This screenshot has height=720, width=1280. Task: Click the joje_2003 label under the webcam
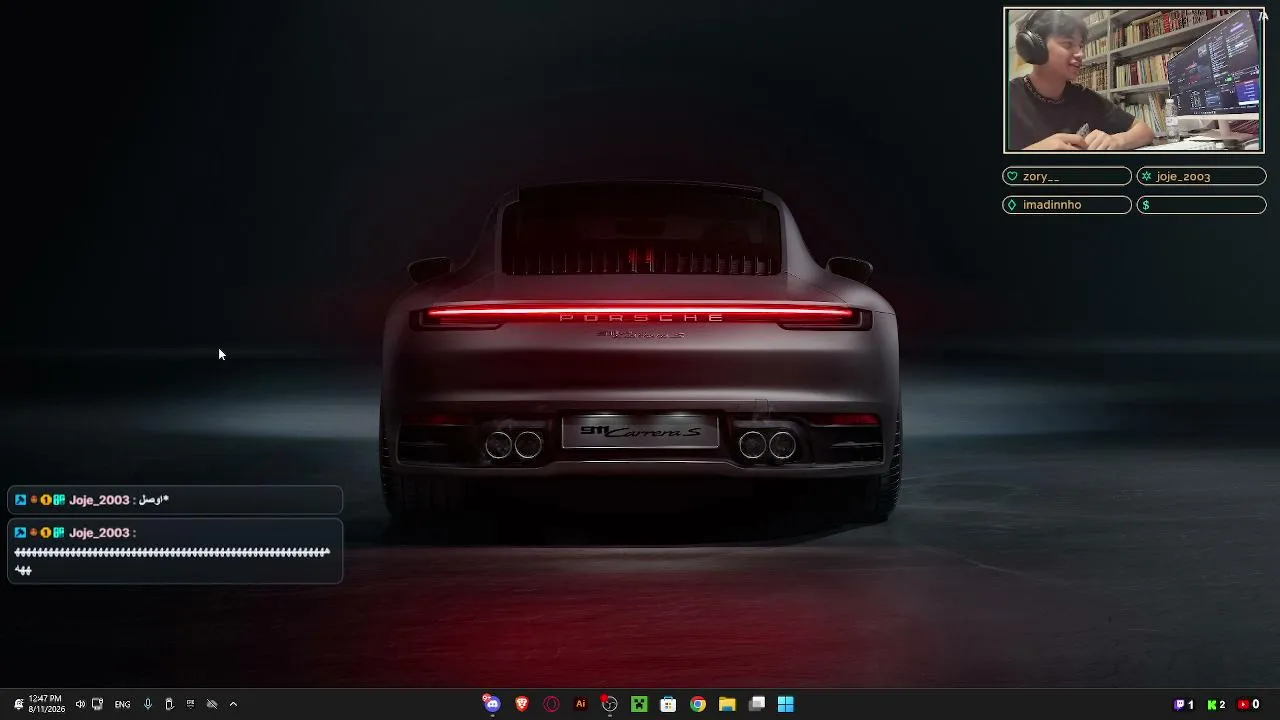pyautogui.click(x=1201, y=176)
